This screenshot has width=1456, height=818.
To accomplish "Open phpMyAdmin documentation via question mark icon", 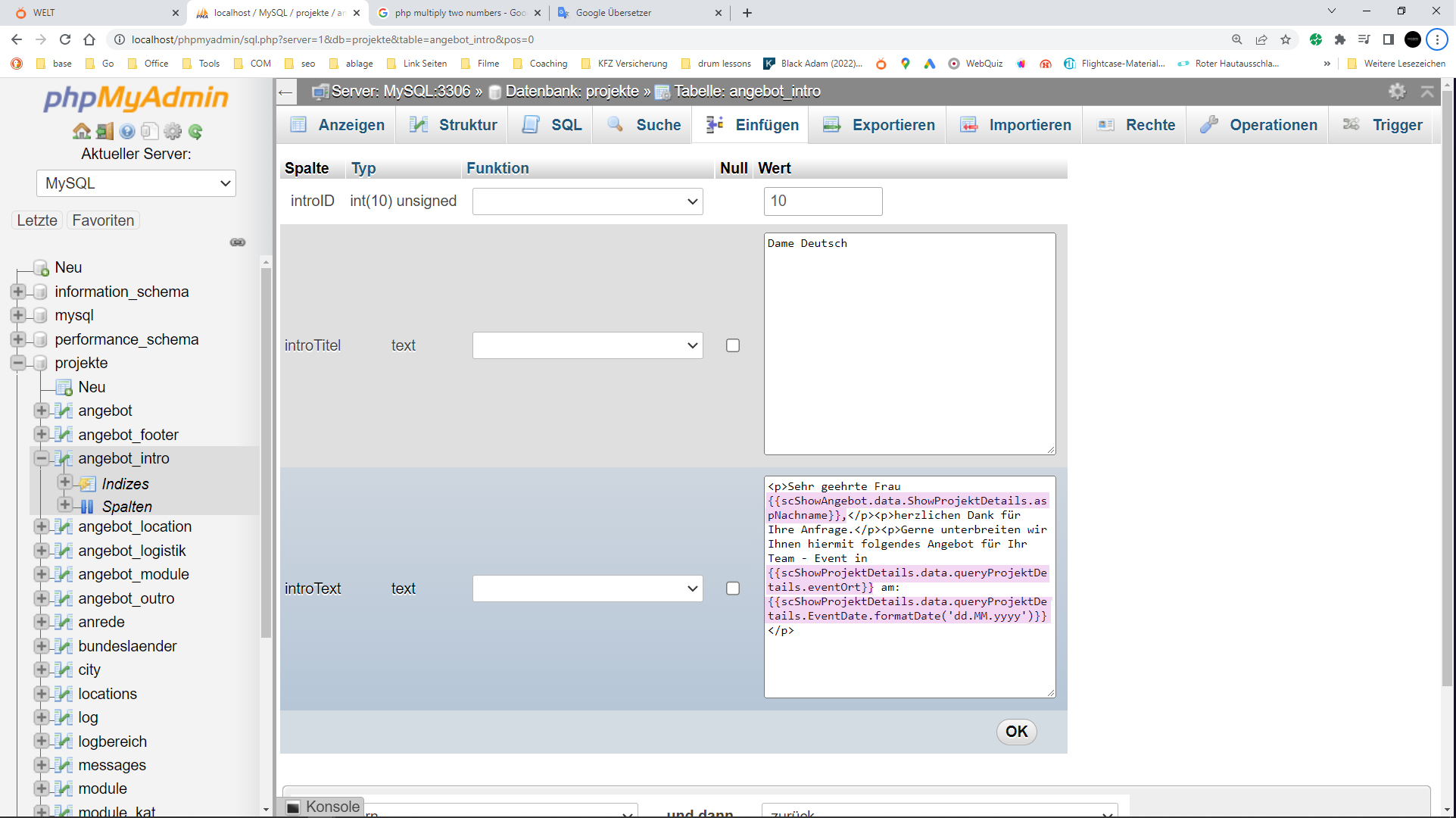I will pyautogui.click(x=126, y=130).
